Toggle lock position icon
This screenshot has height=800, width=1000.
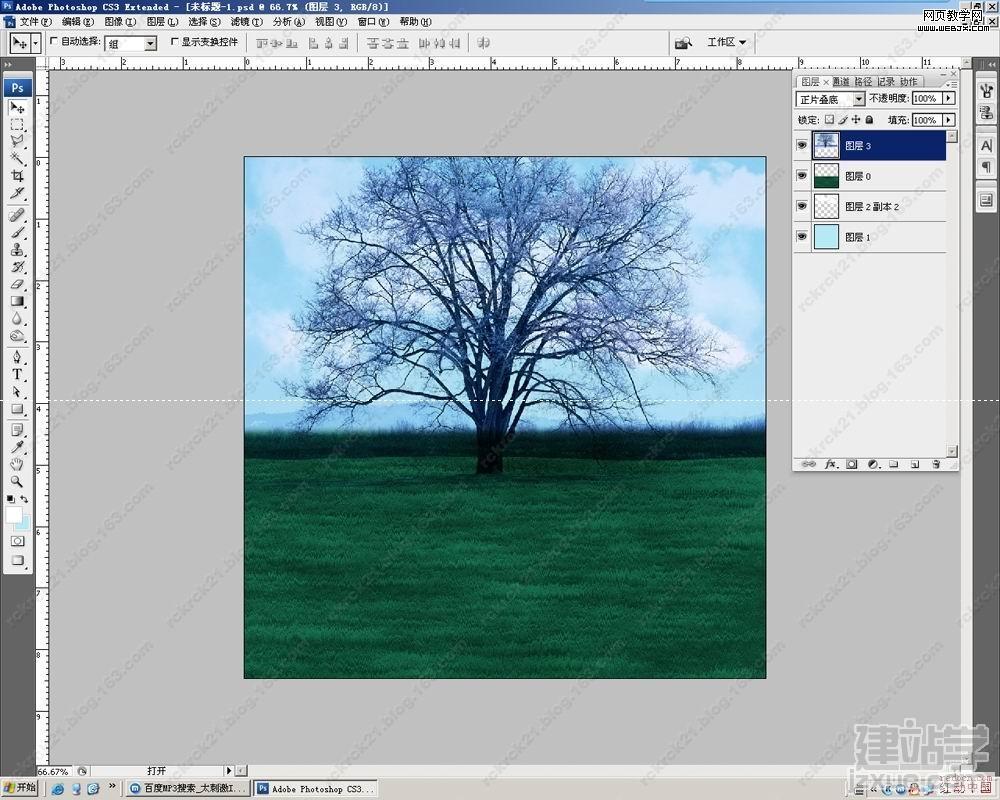856,119
